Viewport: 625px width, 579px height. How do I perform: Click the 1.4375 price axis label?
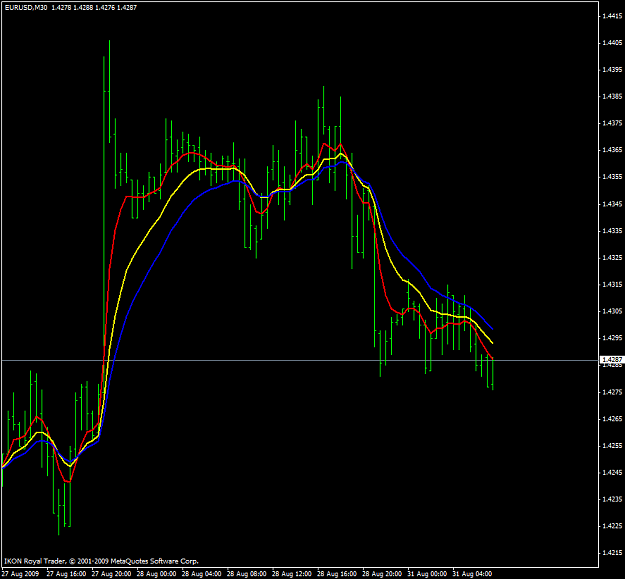click(612, 123)
